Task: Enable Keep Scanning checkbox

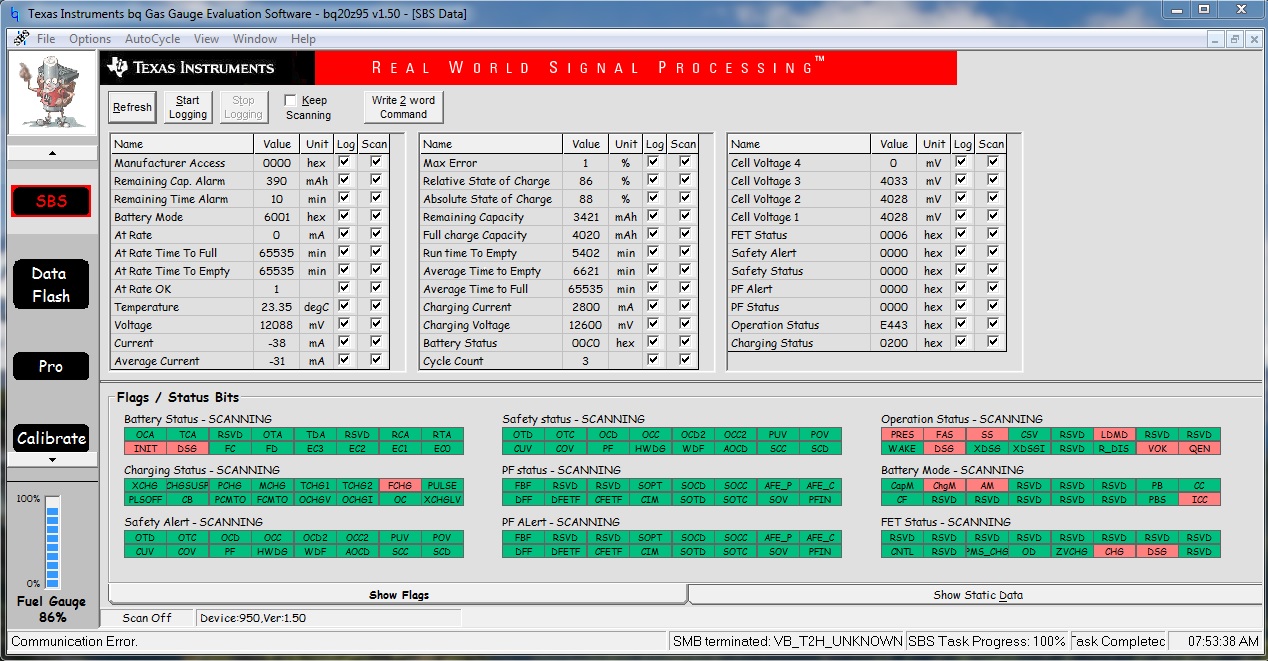Action: click(290, 100)
